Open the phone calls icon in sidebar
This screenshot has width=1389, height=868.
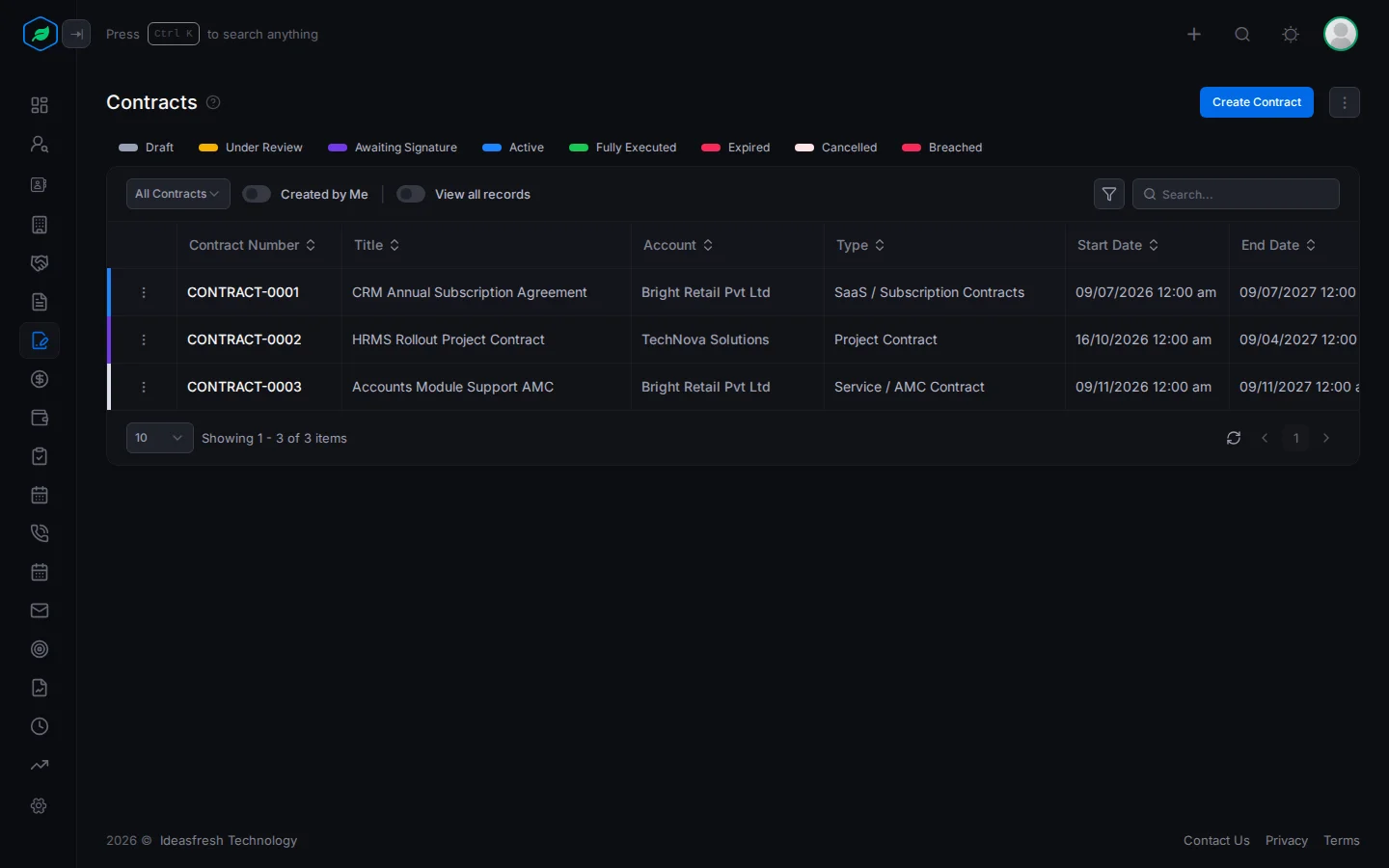tap(40, 533)
